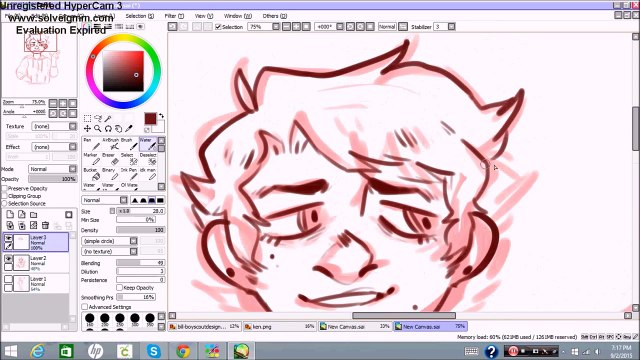The image size is (640, 360).
Task: Choose the highlighted Water tool
Action: pyautogui.click(x=148, y=144)
